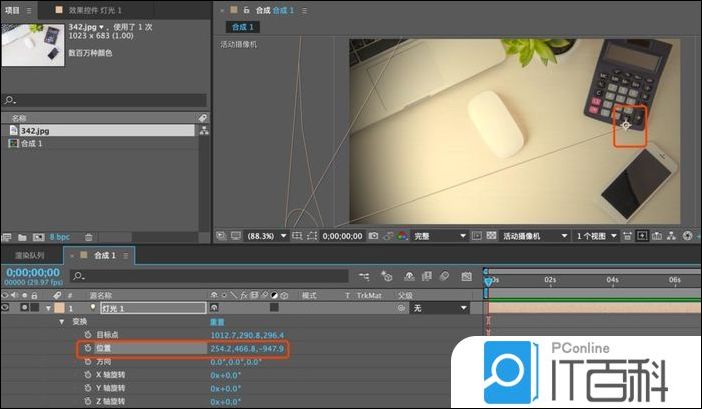The width and height of the screenshot is (702, 409).
Task: Click the 方向 stopwatch icon
Action: 87,362
